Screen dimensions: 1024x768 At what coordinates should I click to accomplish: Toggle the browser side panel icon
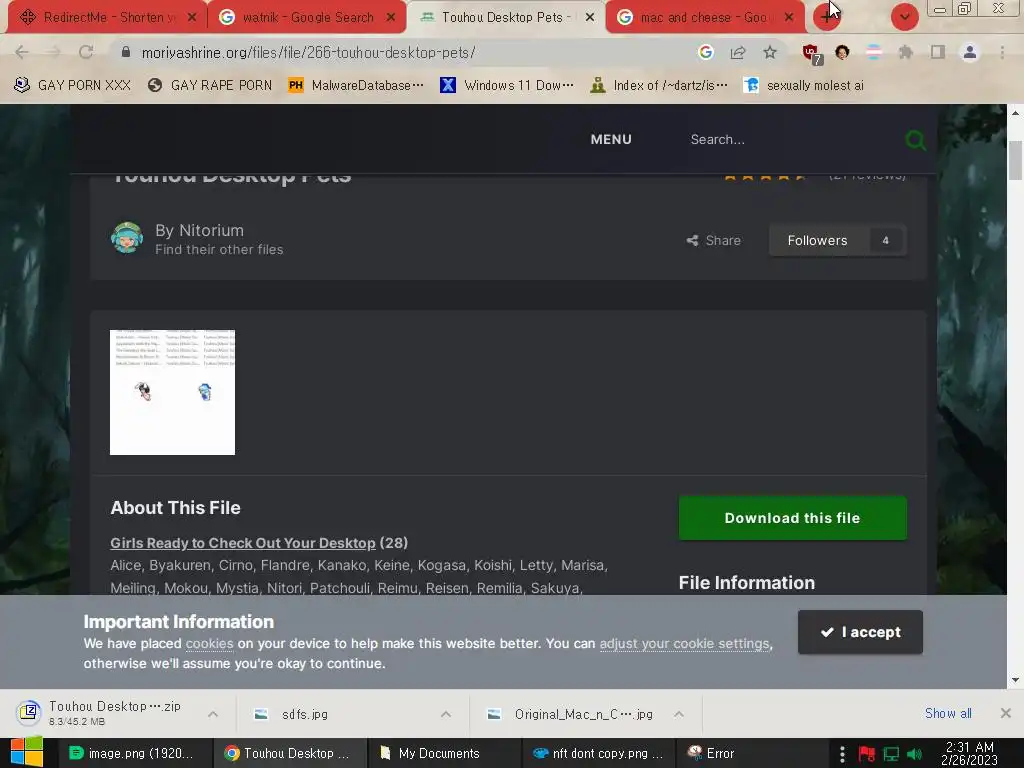[x=938, y=52]
